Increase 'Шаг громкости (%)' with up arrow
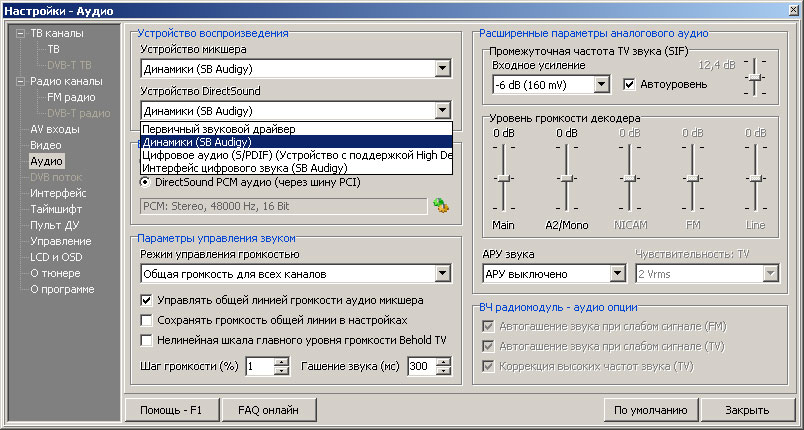Screen dimensions: 804x430 [x=282, y=362]
